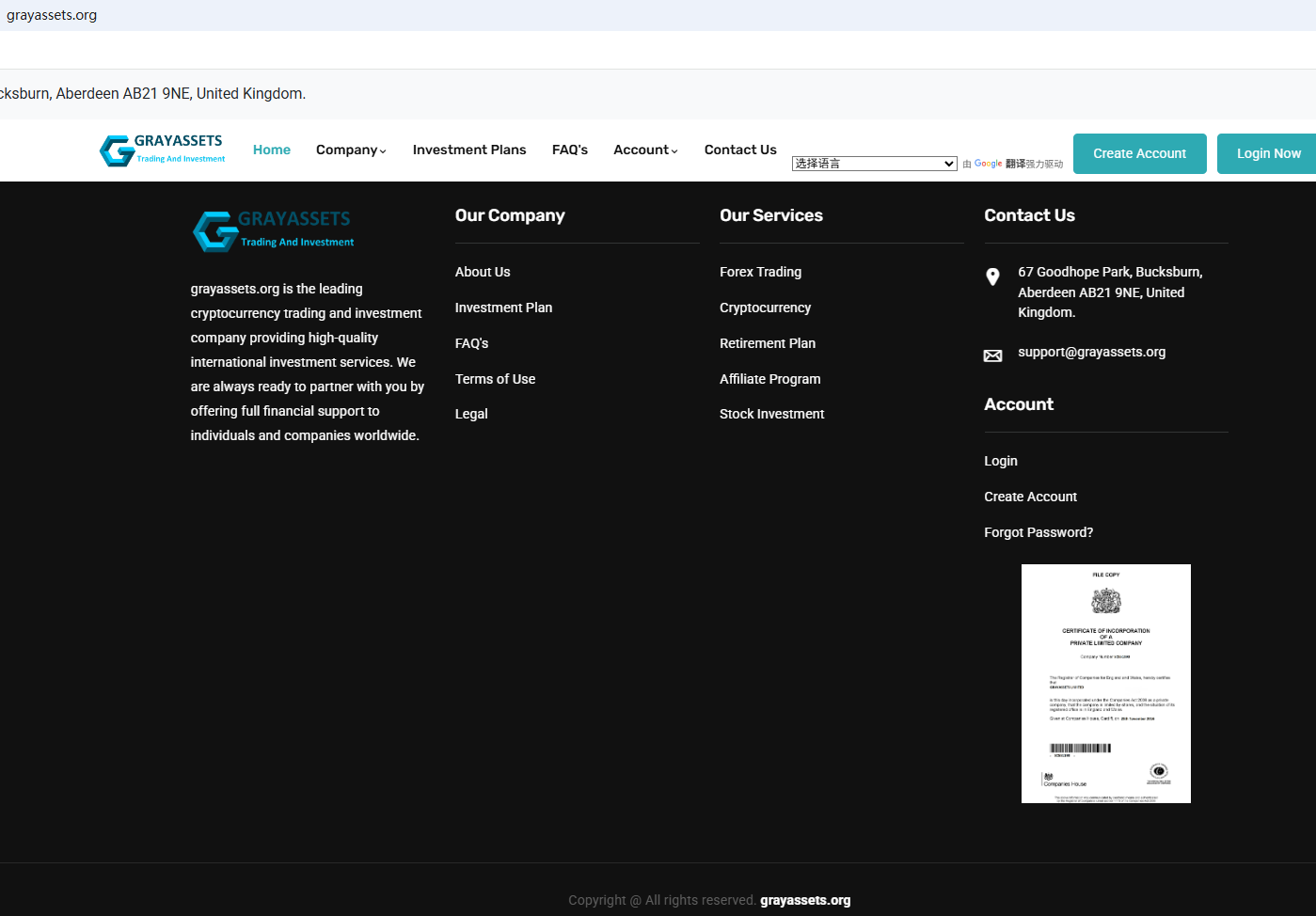Open the Forex Trading service link

coord(760,272)
